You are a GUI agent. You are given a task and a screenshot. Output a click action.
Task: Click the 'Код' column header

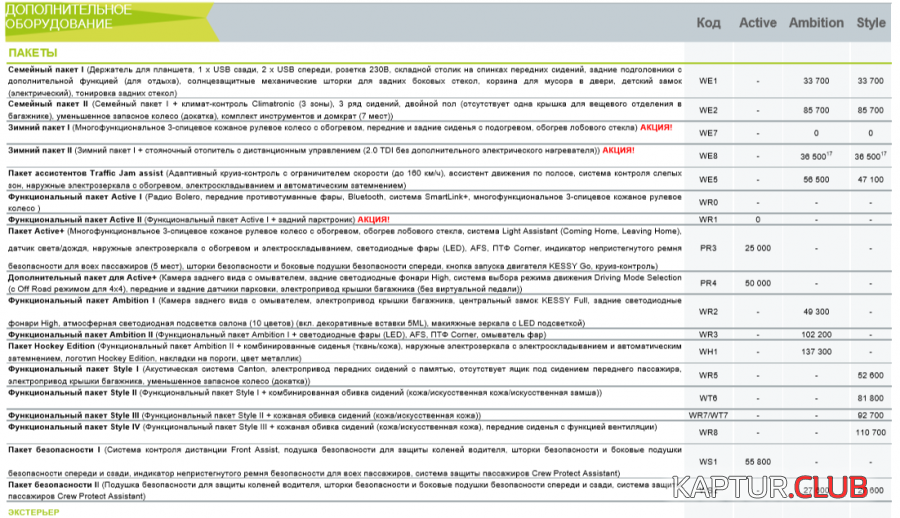708,23
